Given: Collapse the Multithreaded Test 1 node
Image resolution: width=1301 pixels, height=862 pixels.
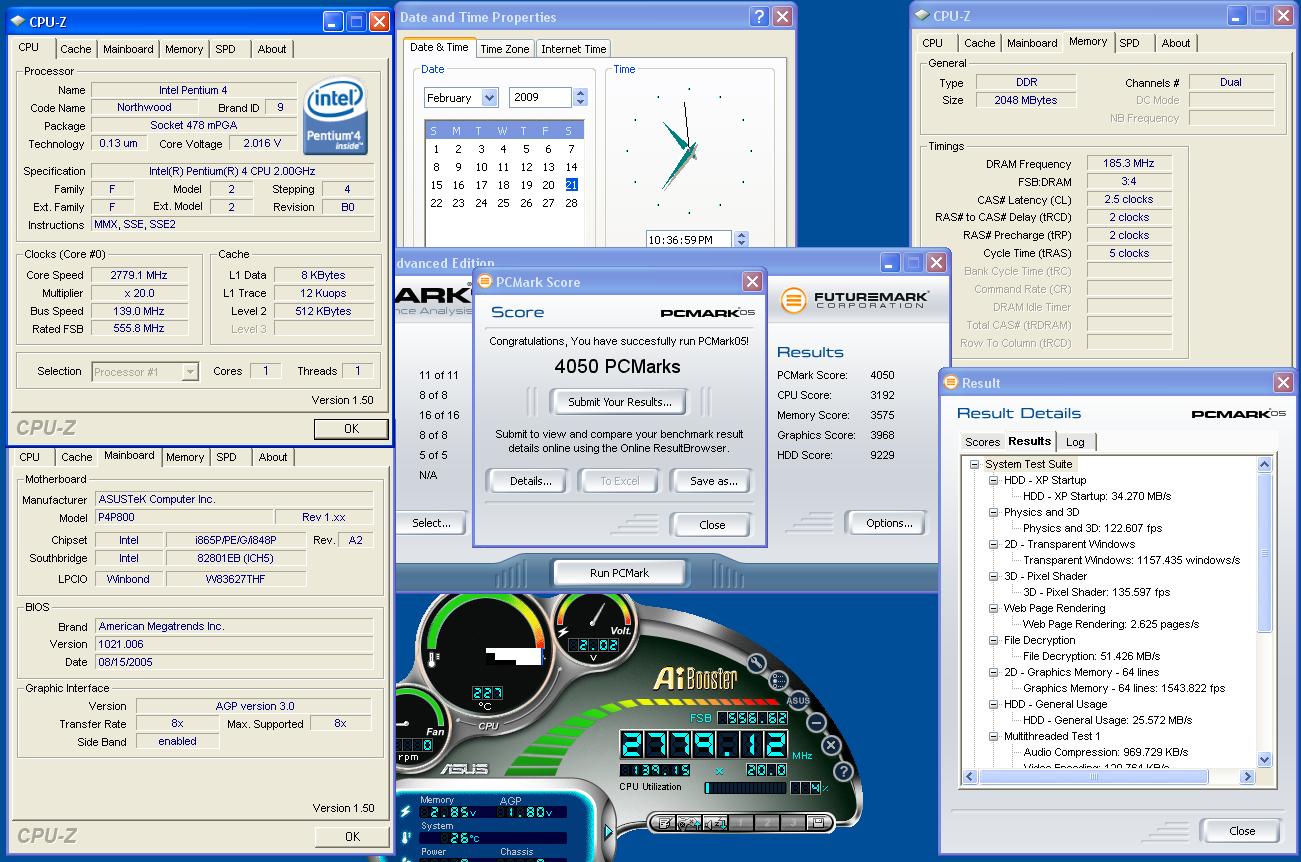Looking at the screenshot, I should coord(994,736).
